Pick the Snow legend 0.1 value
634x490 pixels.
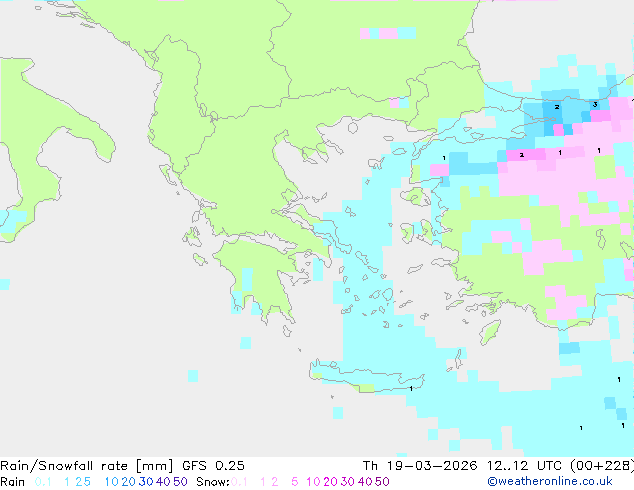pyautogui.click(x=239, y=482)
